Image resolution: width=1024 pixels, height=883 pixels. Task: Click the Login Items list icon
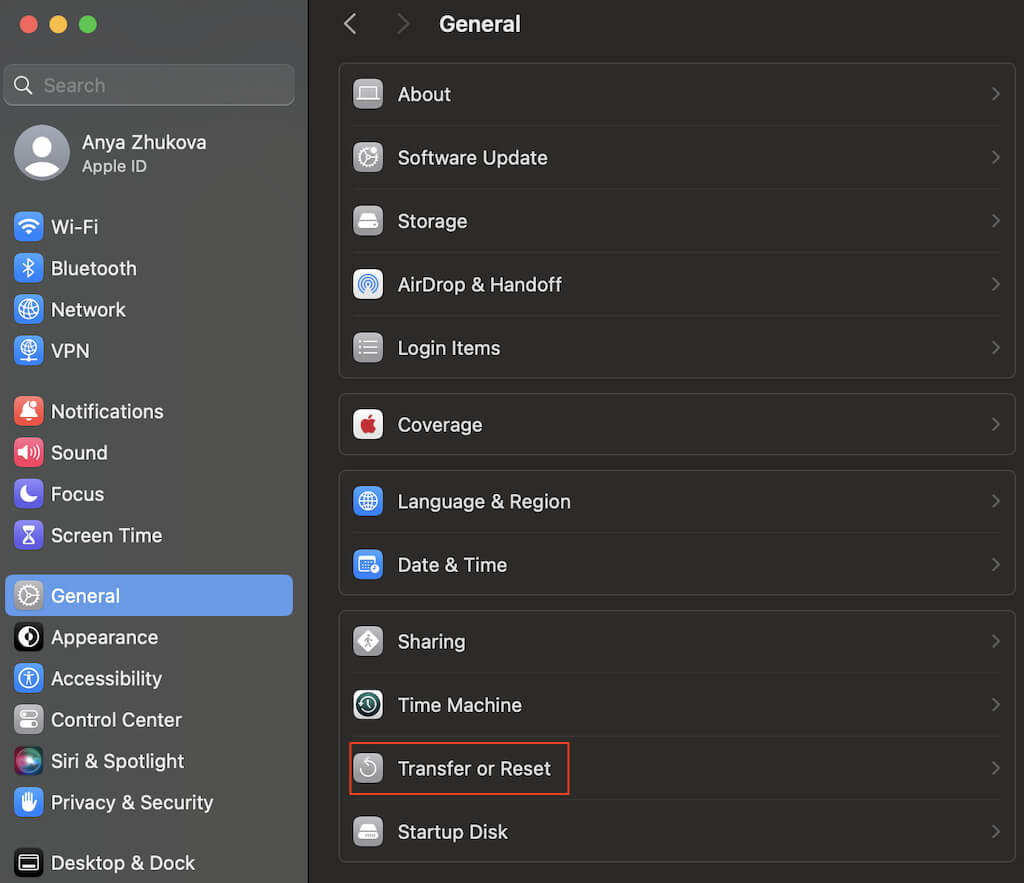(368, 347)
